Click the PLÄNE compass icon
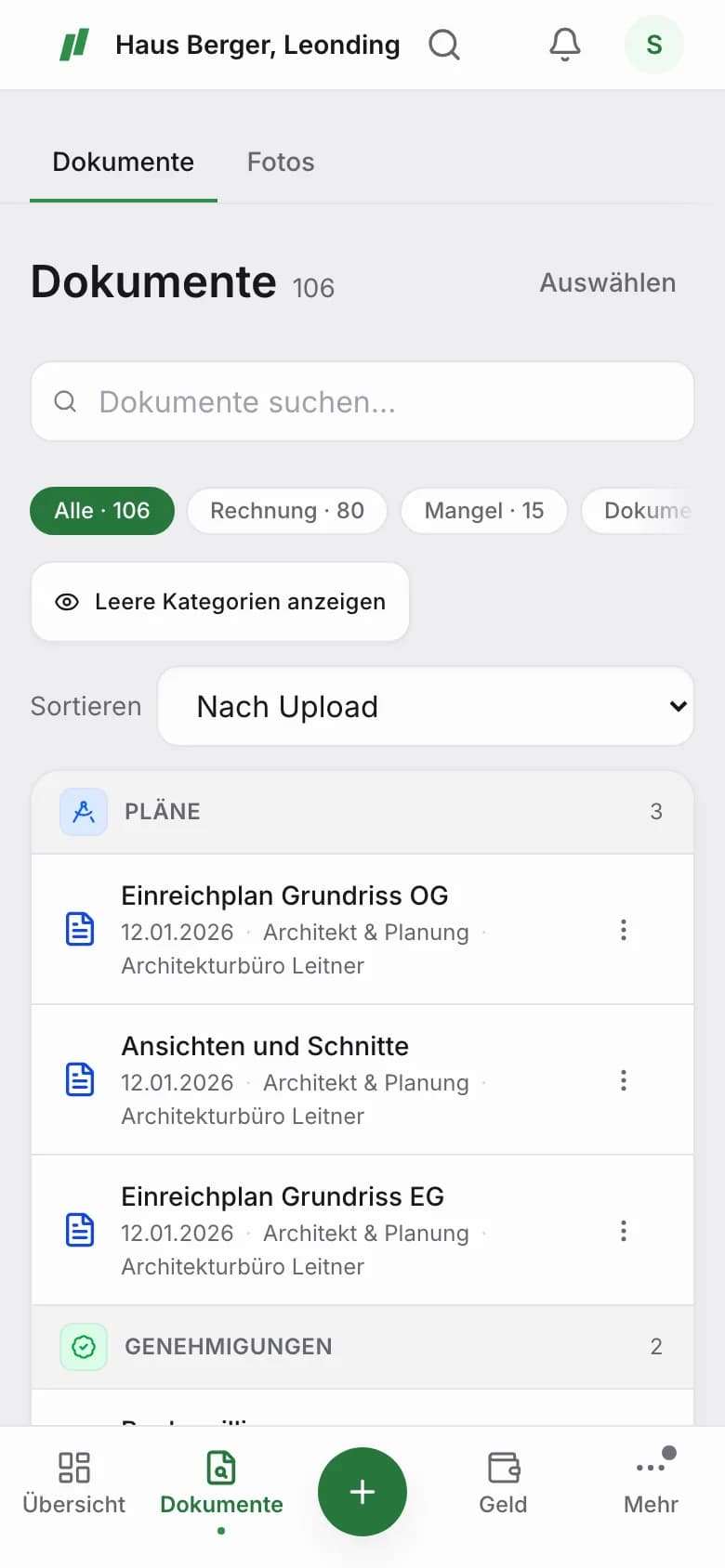This screenshot has width=725, height=1568. (x=84, y=812)
